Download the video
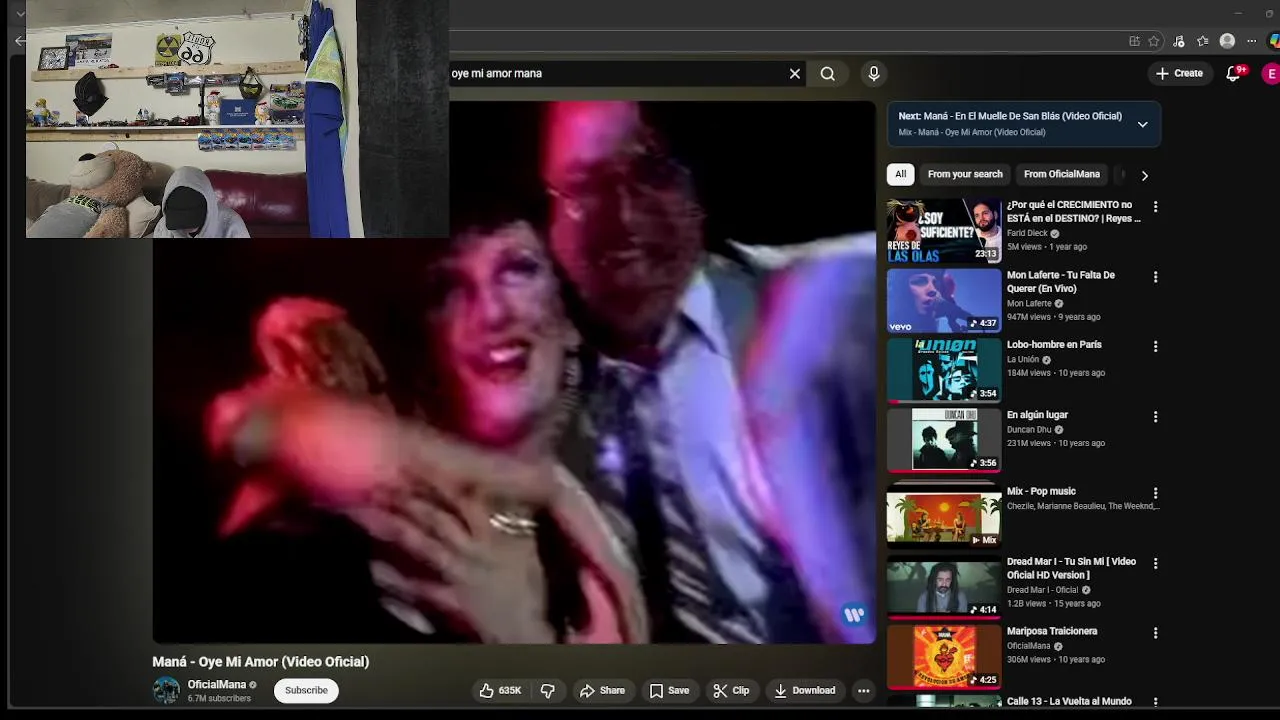1280x720 pixels. pyautogui.click(x=805, y=690)
